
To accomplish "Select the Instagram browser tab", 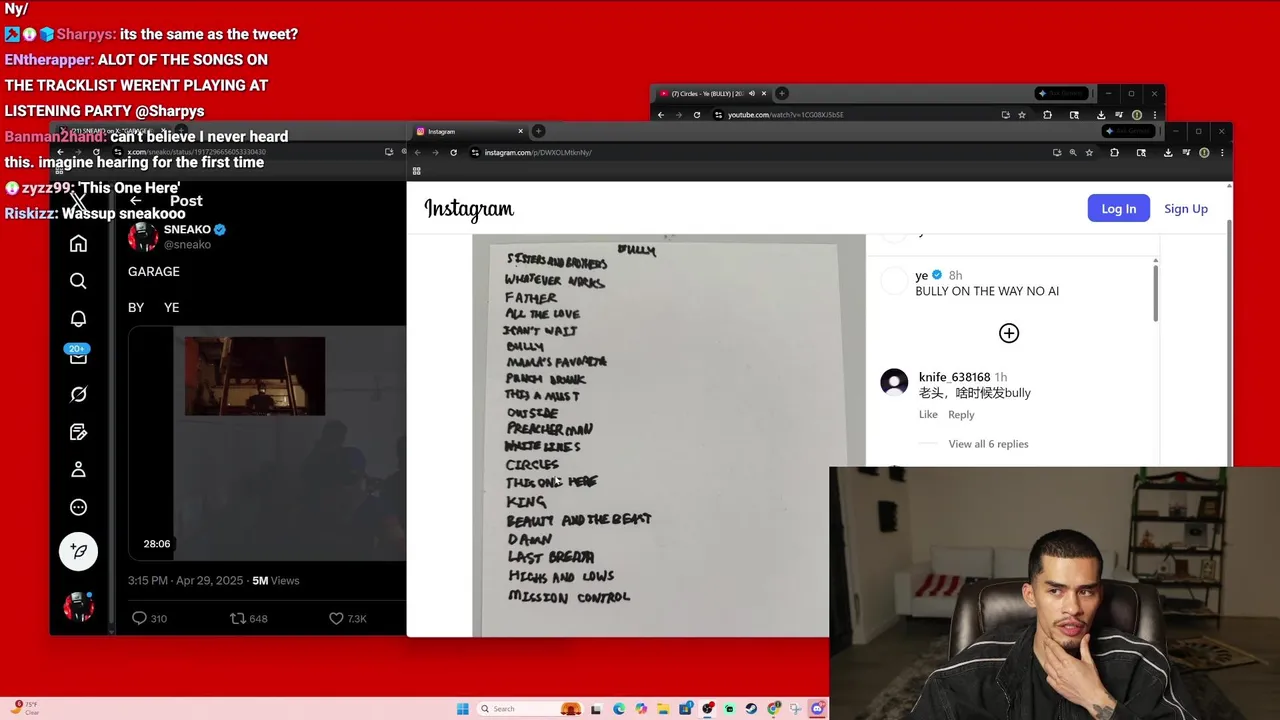I will (x=469, y=131).
